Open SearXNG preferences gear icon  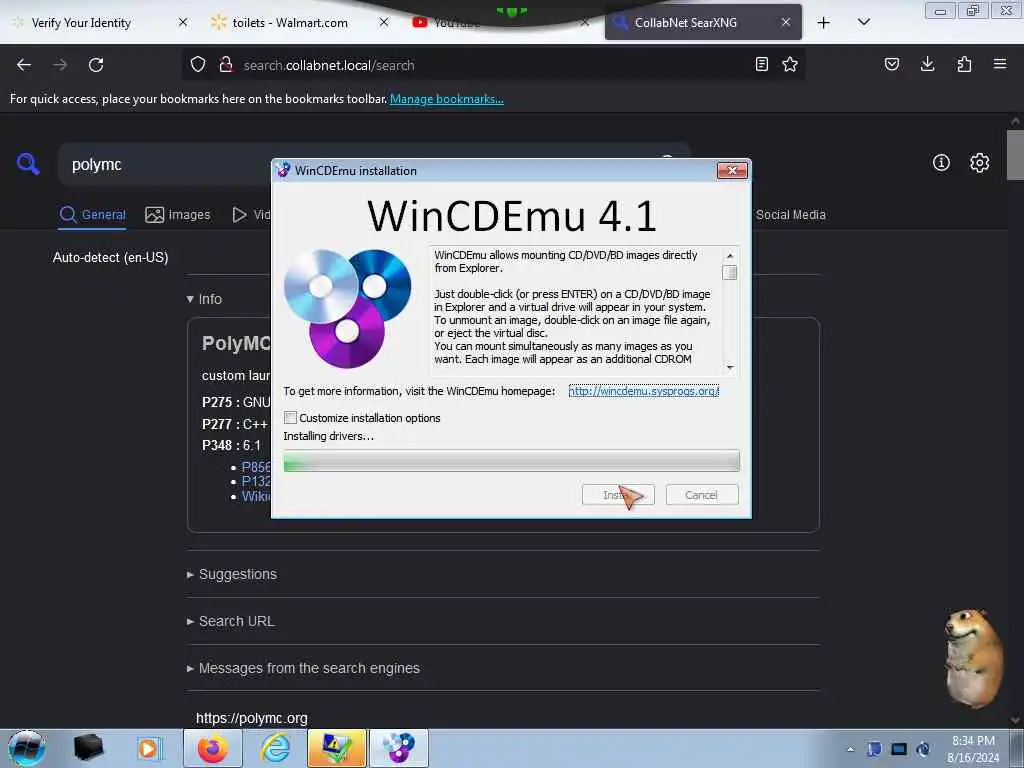coord(979,163)
